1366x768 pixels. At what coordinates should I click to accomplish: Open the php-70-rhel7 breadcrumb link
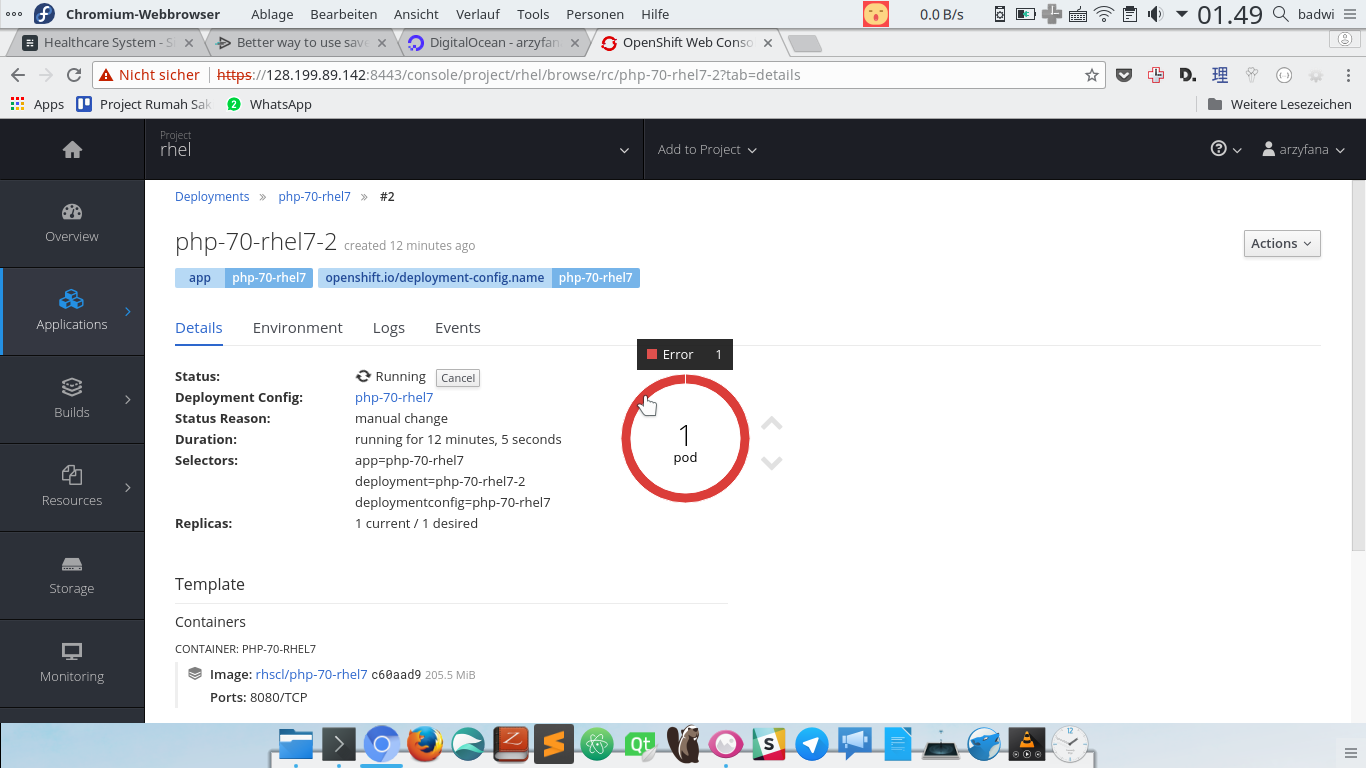pyautogui.click(x=314, y=197)
